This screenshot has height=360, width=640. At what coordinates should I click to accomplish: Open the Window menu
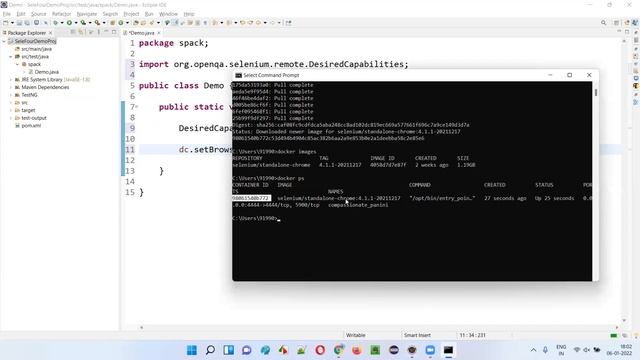[168, 14]
